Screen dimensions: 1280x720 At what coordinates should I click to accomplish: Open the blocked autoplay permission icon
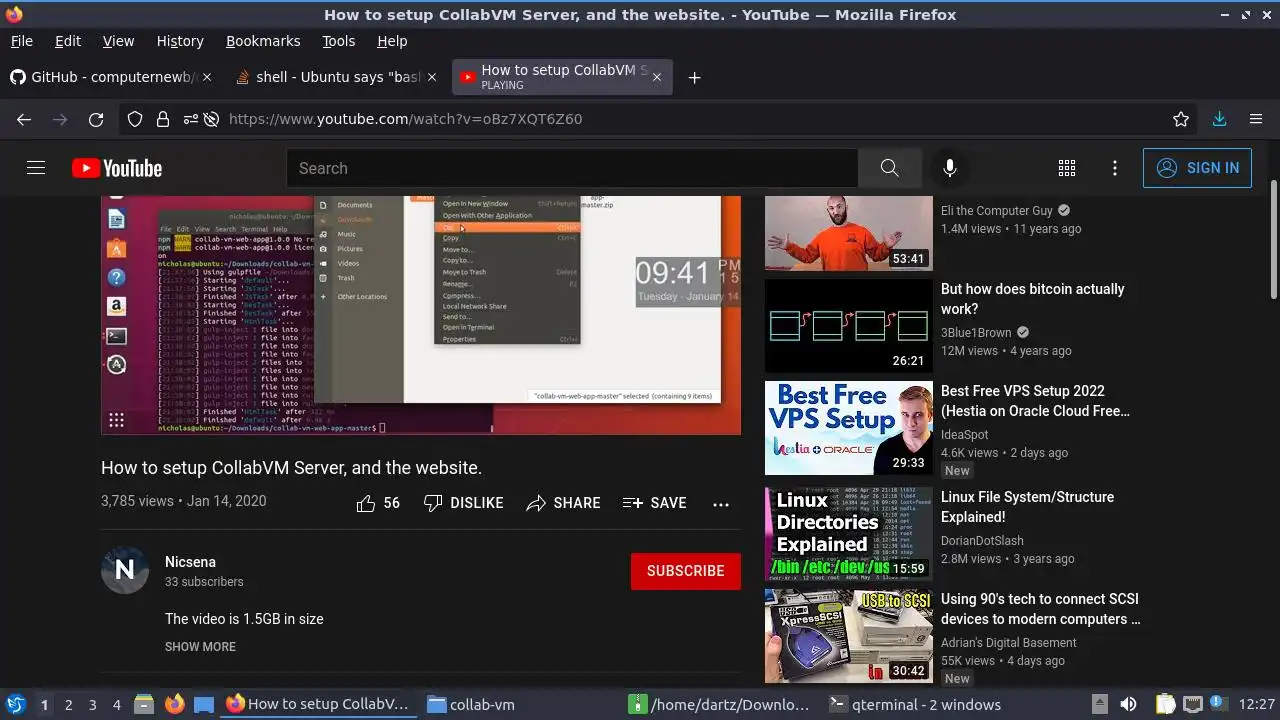(211, 119)
